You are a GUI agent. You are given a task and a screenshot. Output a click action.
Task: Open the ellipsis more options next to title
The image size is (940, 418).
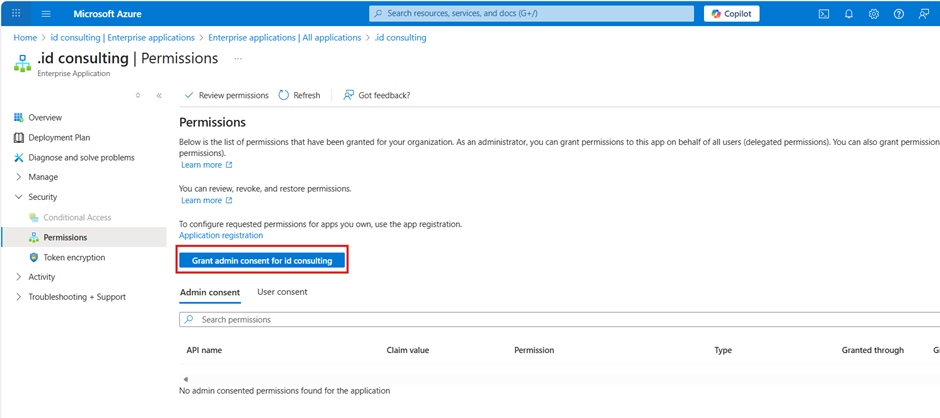[238, 59]
